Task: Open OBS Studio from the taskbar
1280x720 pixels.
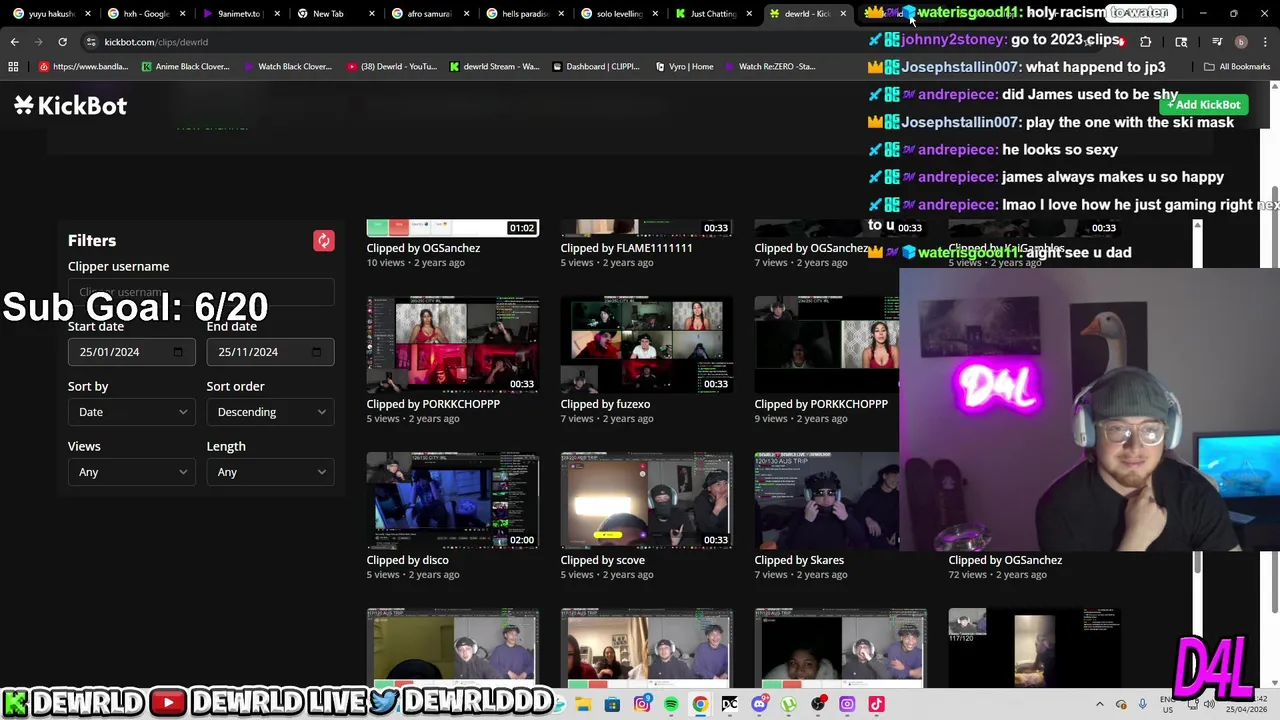Action: point(818,705)
